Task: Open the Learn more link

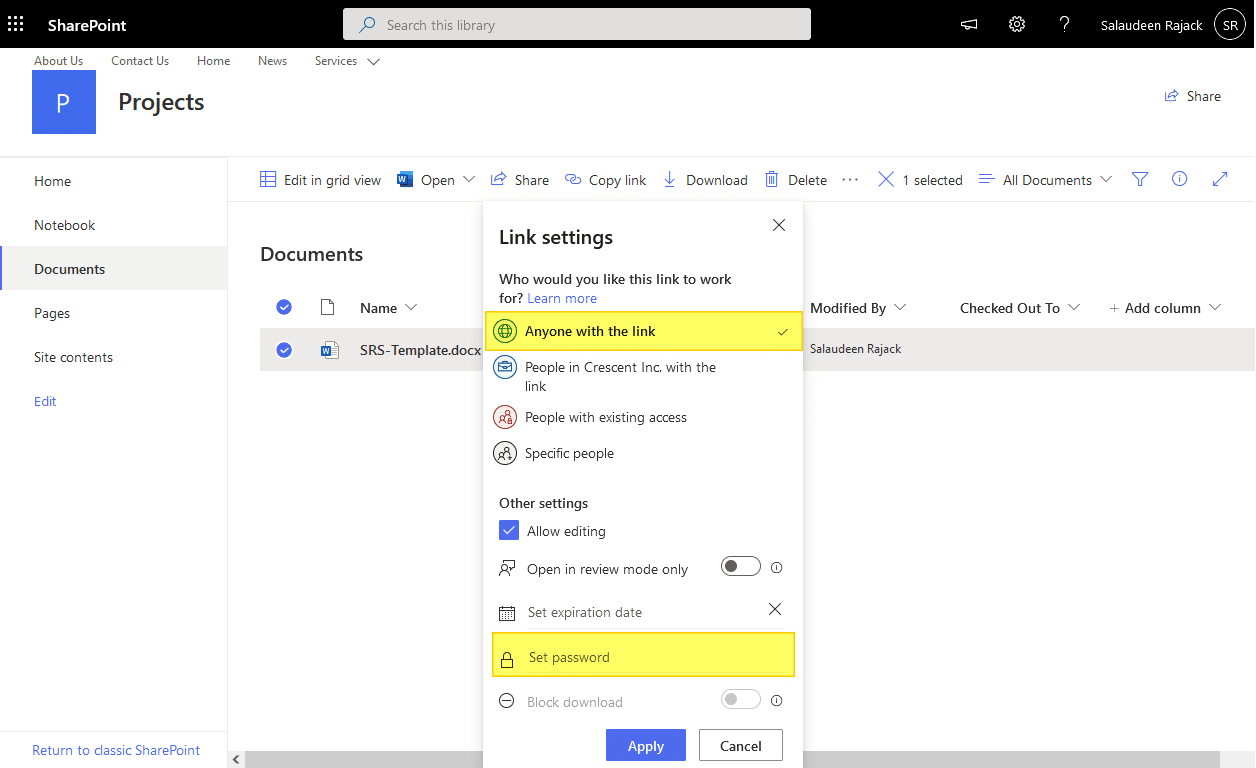Action: click(x=561, y=297)
